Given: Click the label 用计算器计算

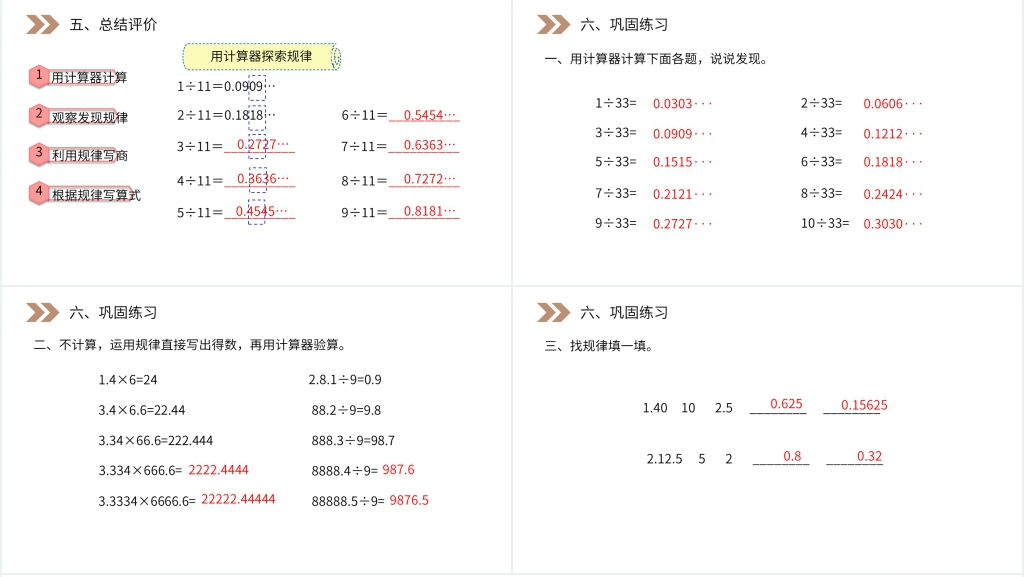Looking at the screenshot, I should pyautogui.click(x=89, y=78).
